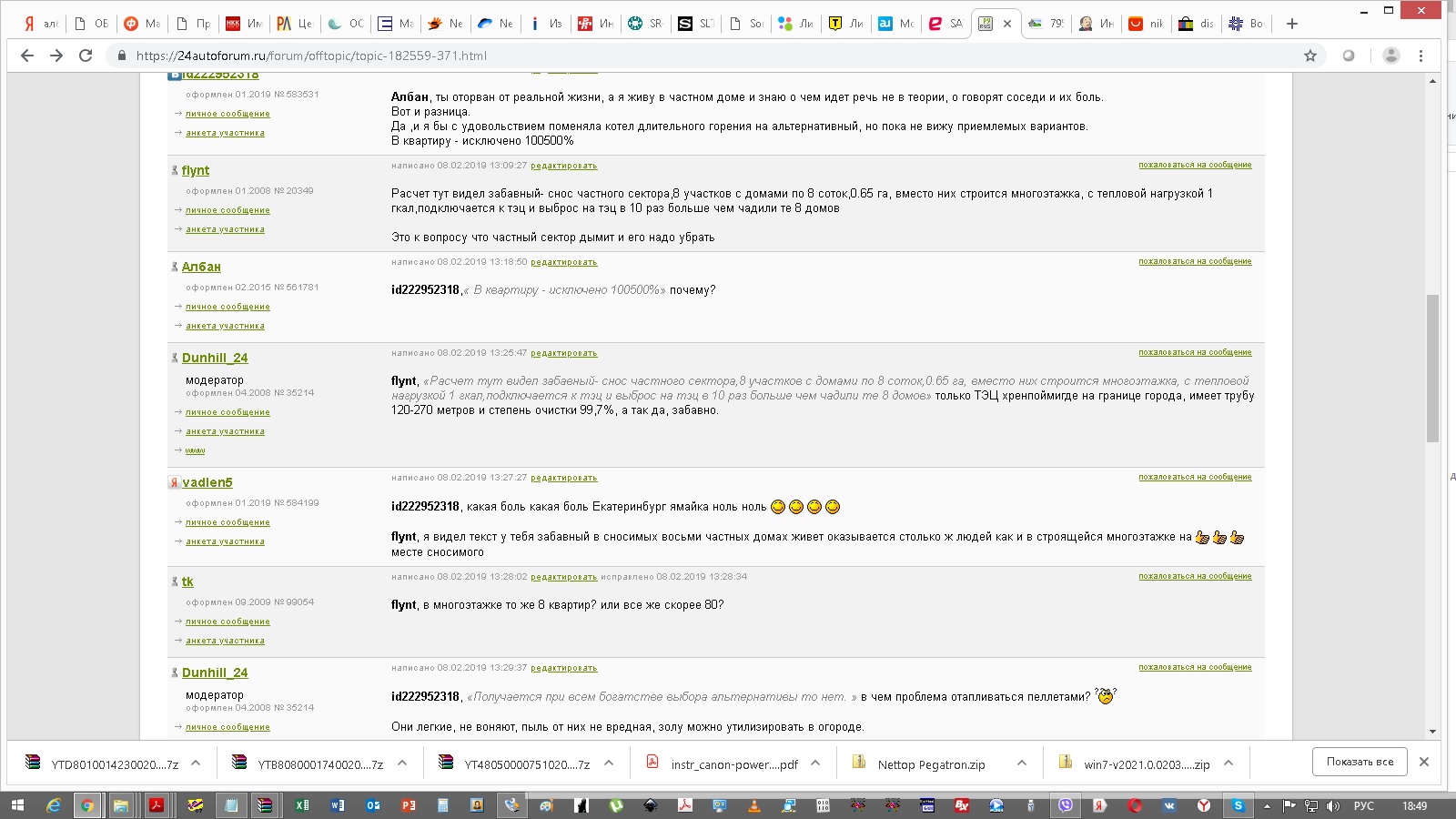
Task: Switch to the 'dis' tab
Action: point(1197,24)
